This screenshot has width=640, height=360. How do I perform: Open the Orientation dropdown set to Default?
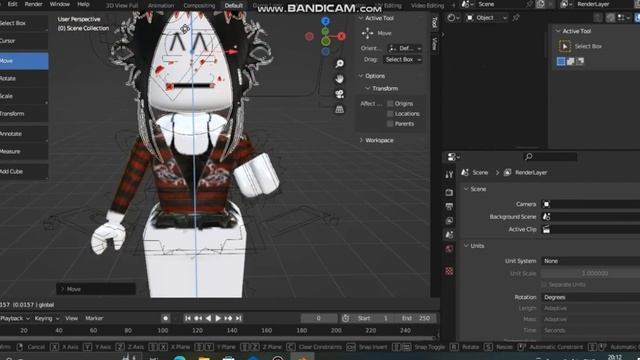tap(405, 48)
